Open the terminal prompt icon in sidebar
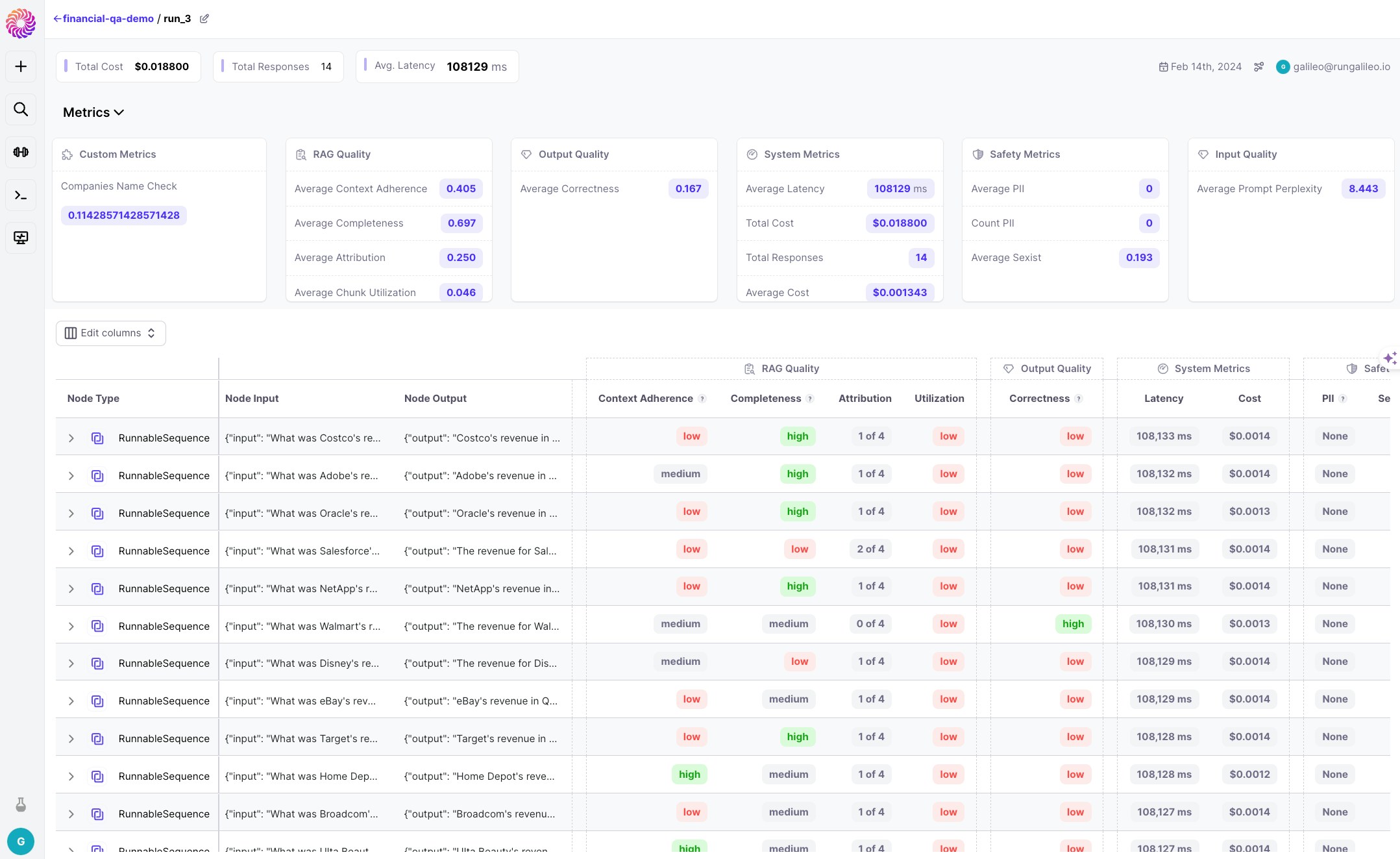The height and width of the screenshot is (859, 1400). [x=21, y=195]
